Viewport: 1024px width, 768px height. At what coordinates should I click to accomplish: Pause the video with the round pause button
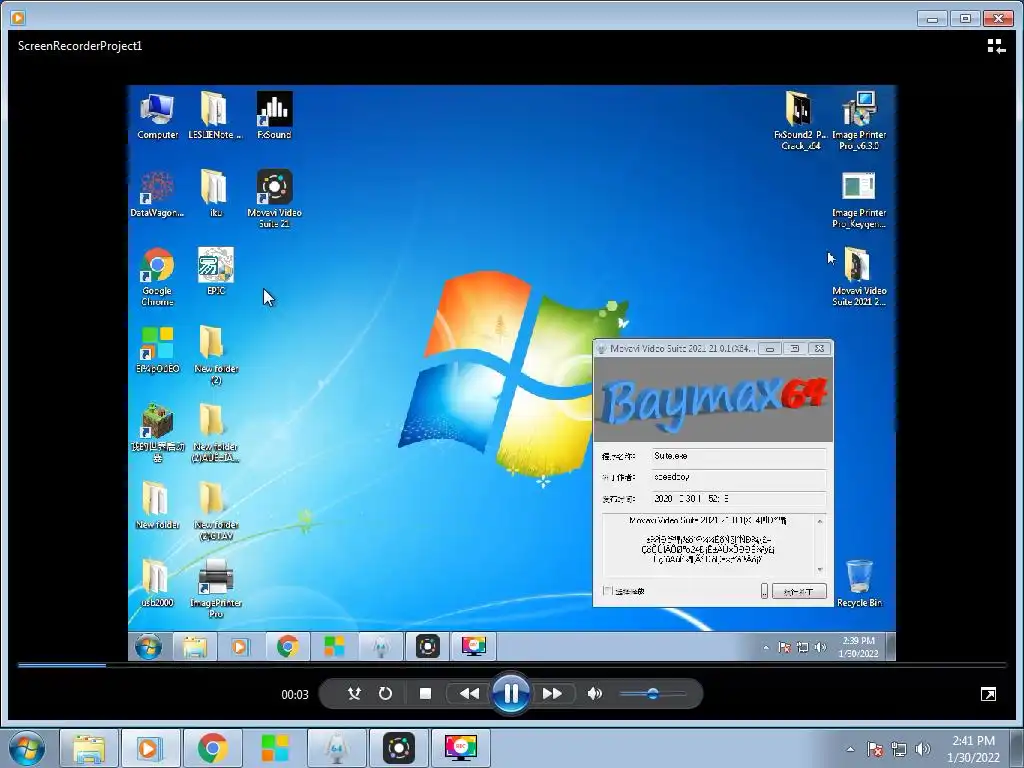click(x=511, y=693)
